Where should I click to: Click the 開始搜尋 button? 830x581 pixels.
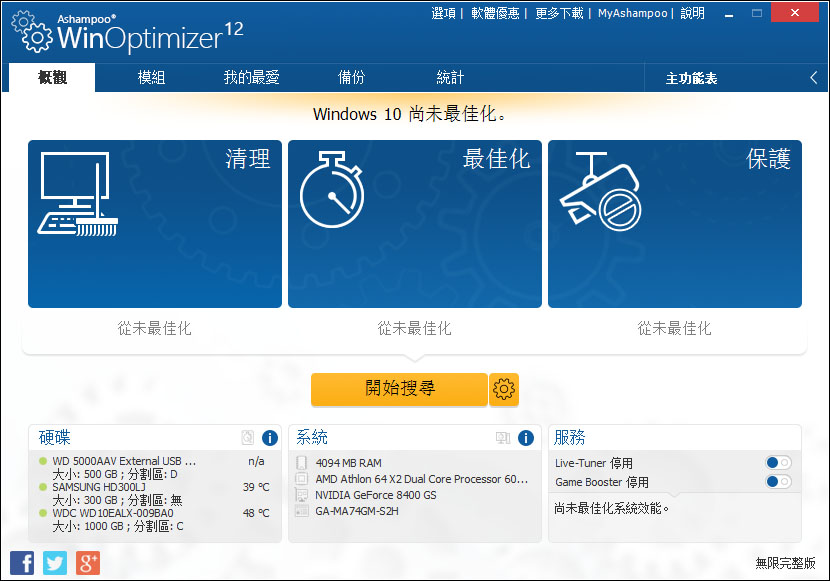(x=399, y=389)
